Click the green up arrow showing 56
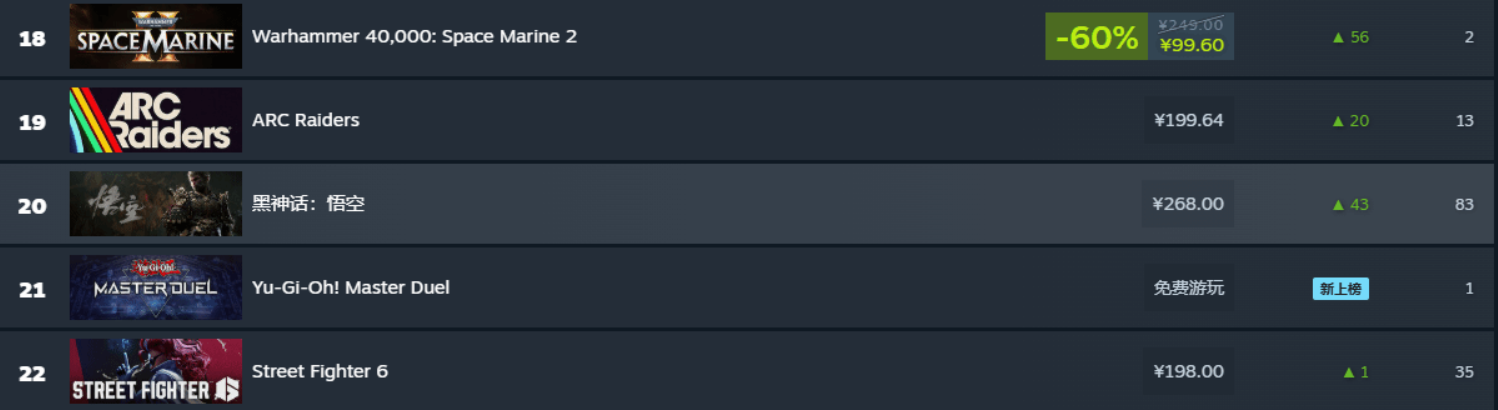 (x=1350, y=37)
